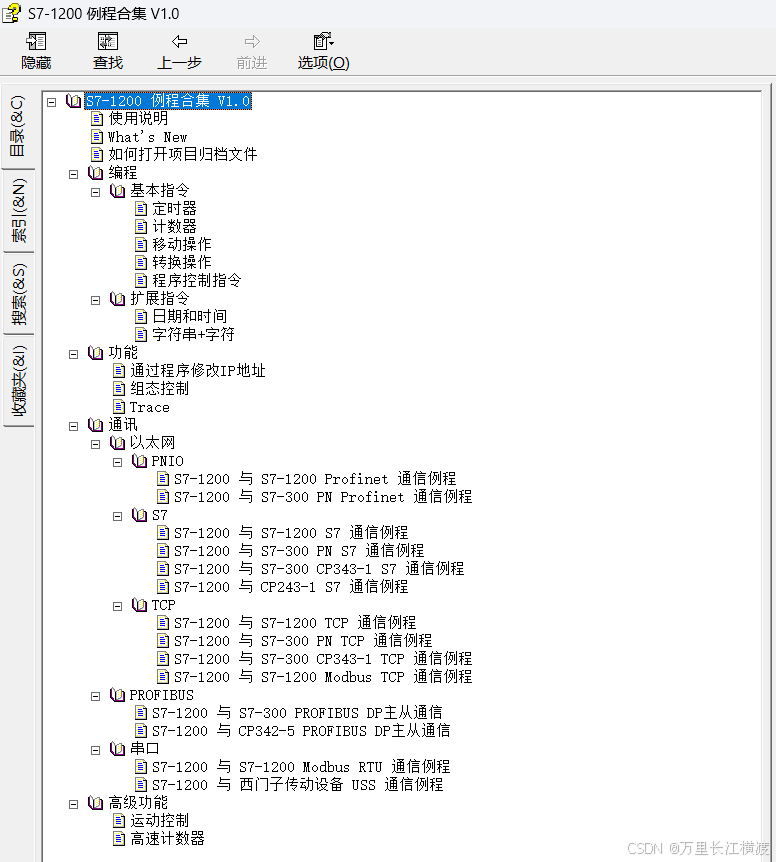Click the page icon beside 定时器
Viewport: 776px width, 862px height.
pyautogui.click(x=141, y=209)
